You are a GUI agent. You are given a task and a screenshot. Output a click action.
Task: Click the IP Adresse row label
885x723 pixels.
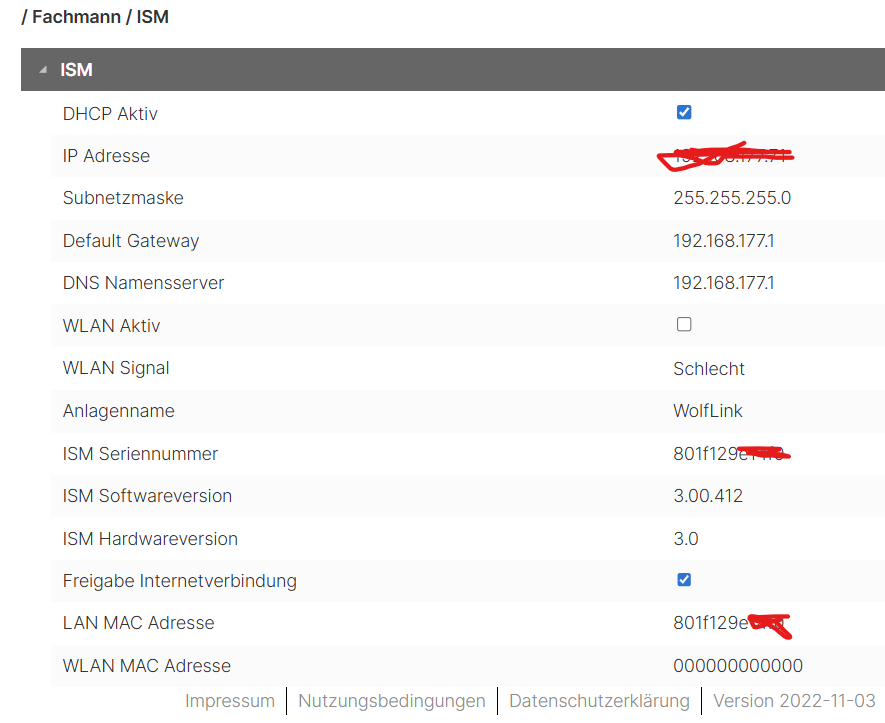coord(106,156)
